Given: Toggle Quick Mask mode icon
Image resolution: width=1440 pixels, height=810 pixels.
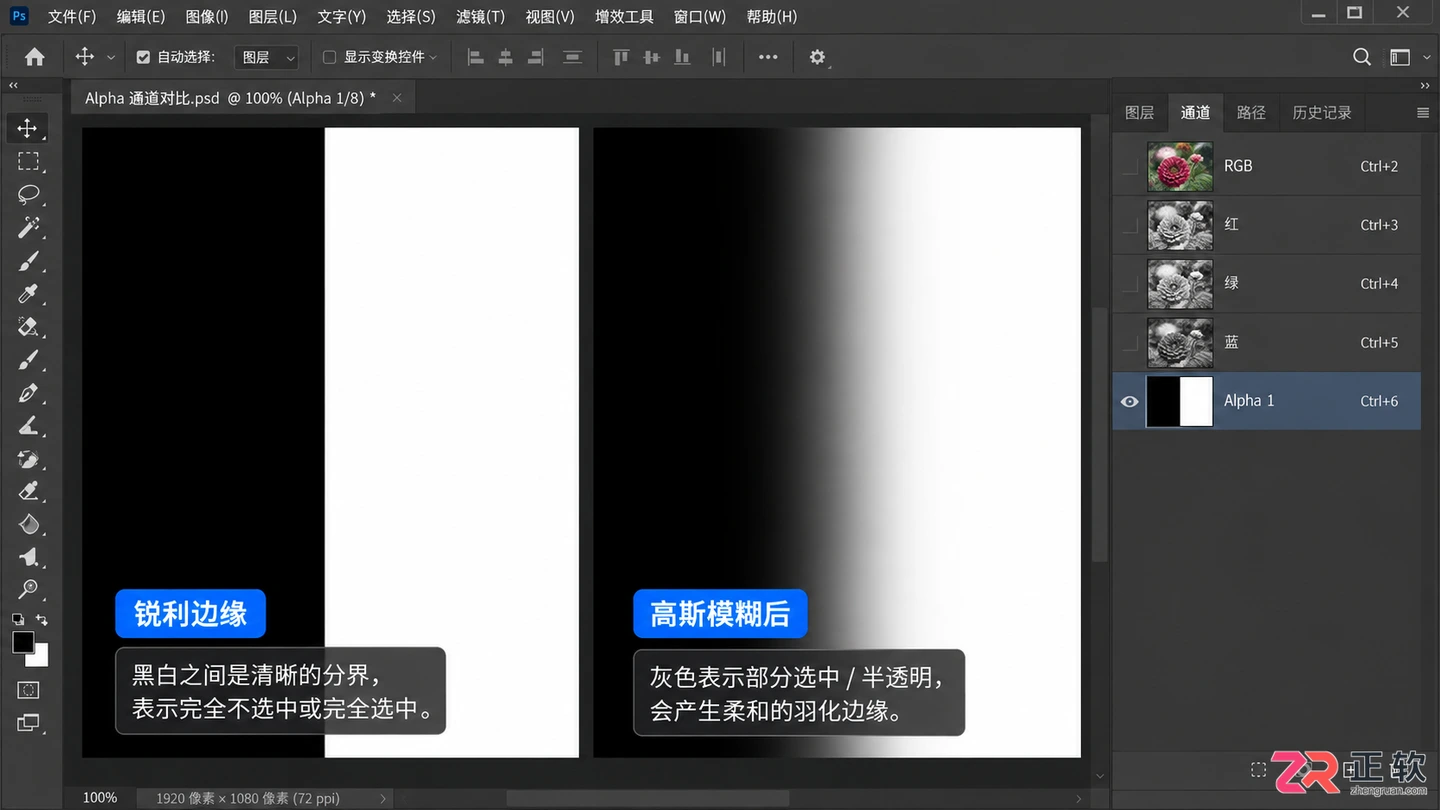Looking at the screenshot, I should 28,690.
